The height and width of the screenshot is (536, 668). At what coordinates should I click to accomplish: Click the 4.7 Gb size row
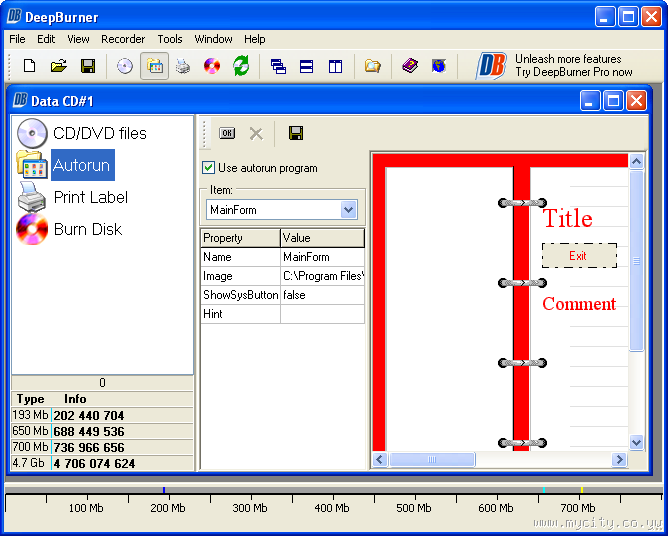point(102,463)
